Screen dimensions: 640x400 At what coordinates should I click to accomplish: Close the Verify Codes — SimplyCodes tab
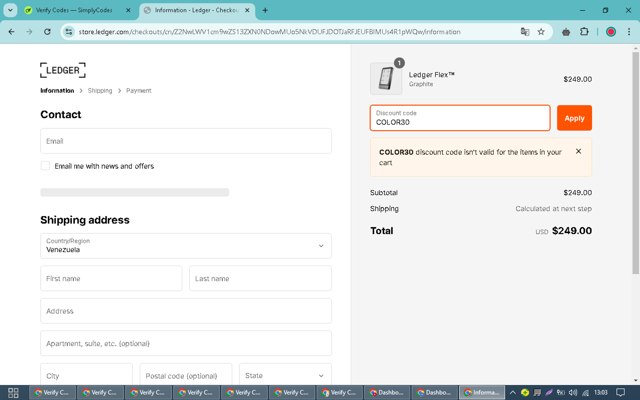(x=128, y=10)
